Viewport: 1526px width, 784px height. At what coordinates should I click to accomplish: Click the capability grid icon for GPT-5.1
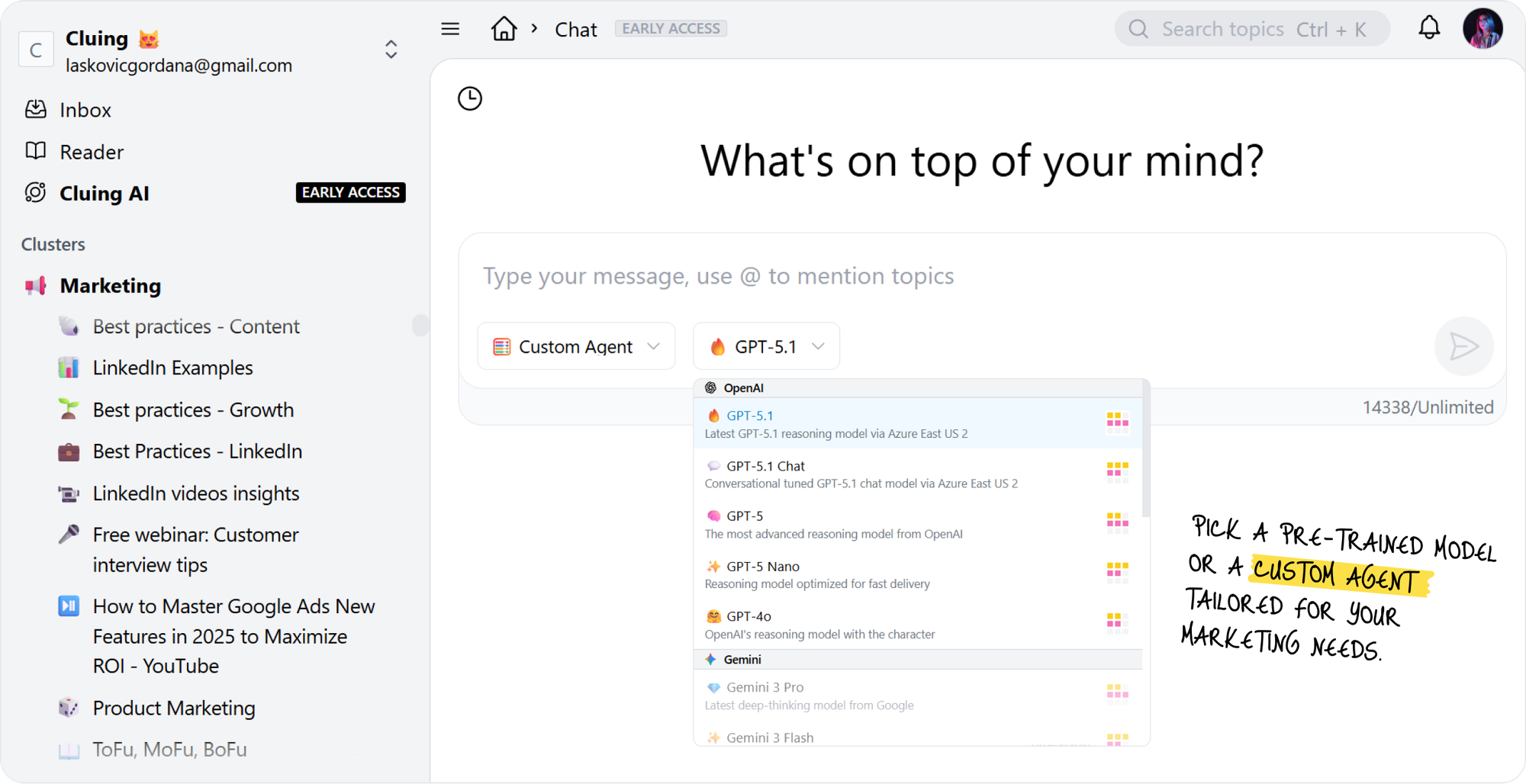click(x=1118, y=423)
